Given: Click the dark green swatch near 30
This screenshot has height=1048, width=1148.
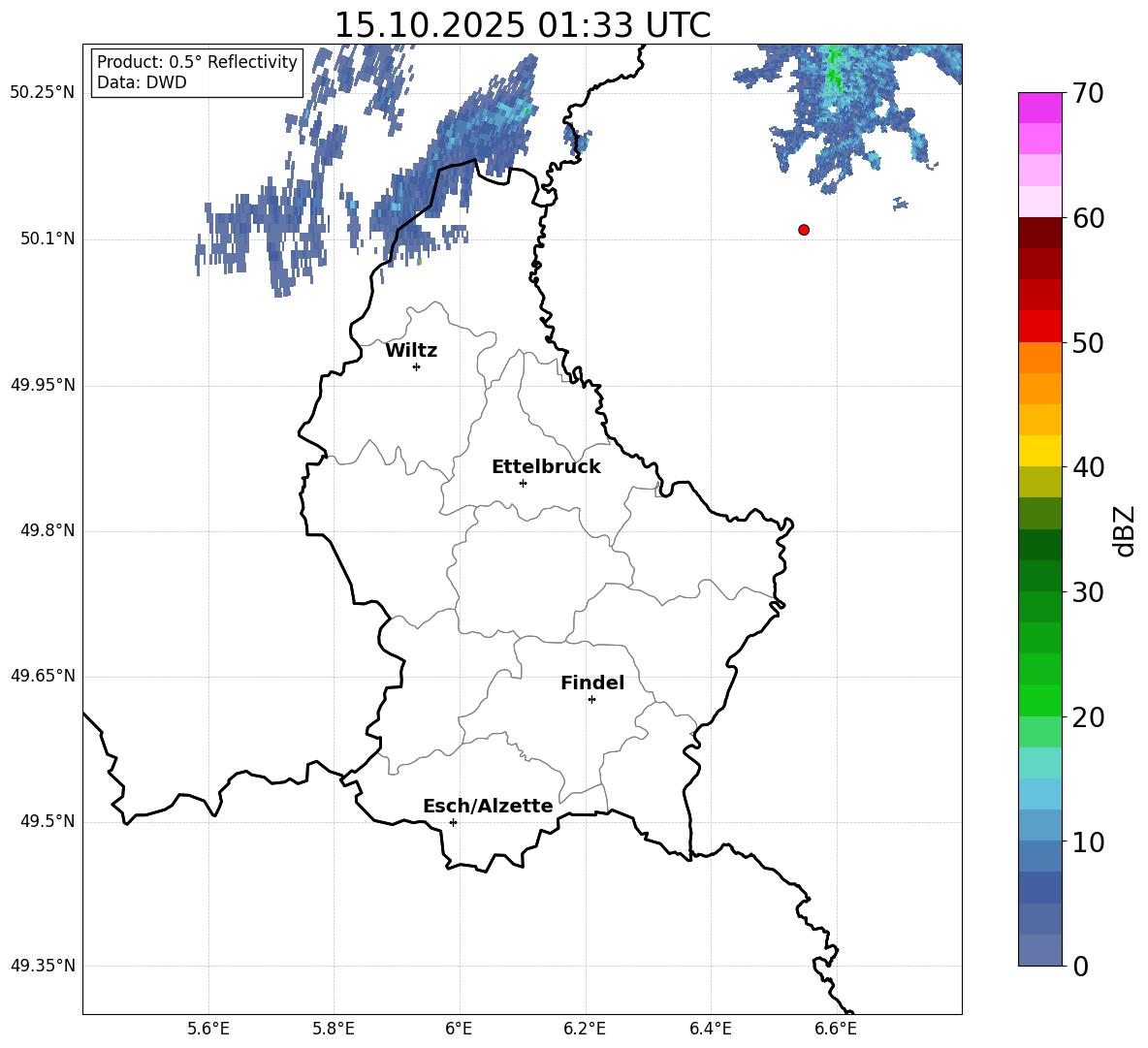Looking at the screenshot, I should point(1039,576).
